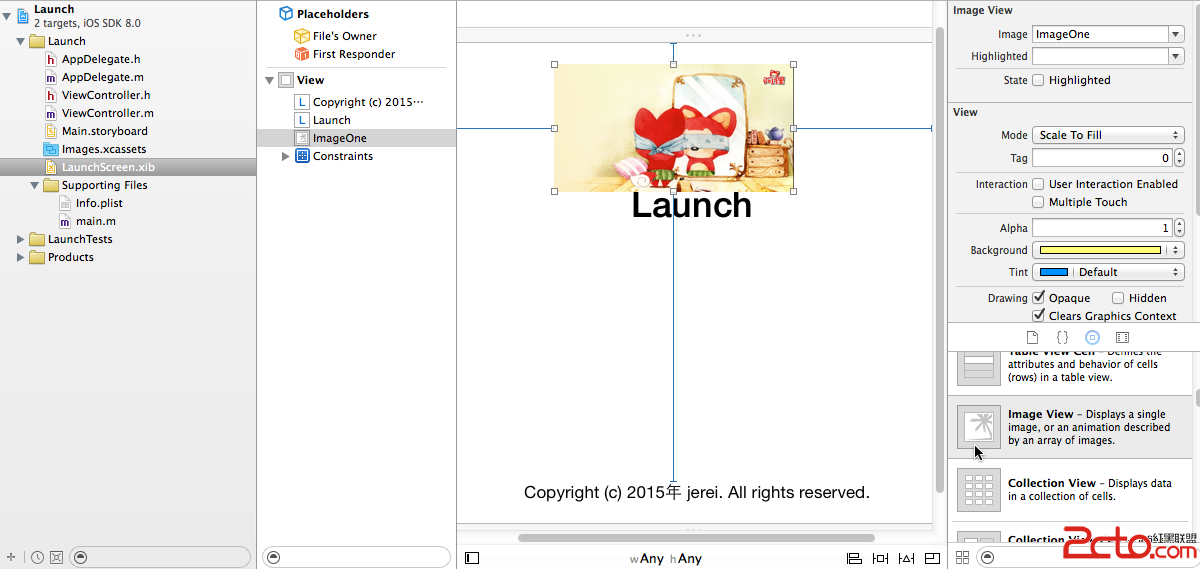Uncheck the Opaque drawing checkbox

click(x=1038, y=298)
